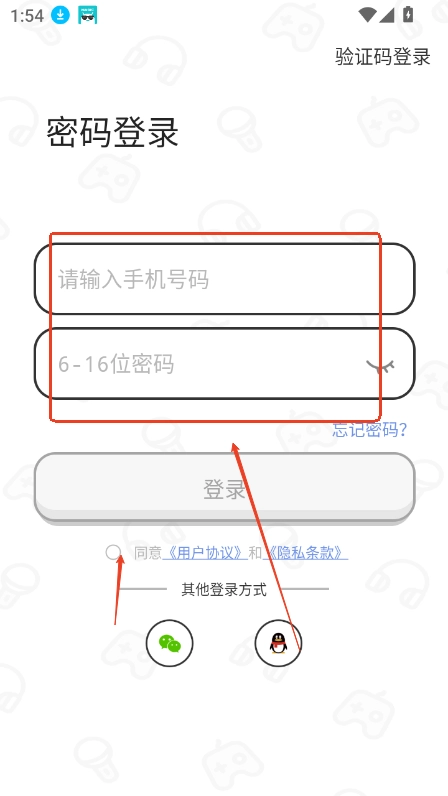Focus the 请输入手机号码 phone field
This screenshot has width=448, height=796.
point(224,279)
